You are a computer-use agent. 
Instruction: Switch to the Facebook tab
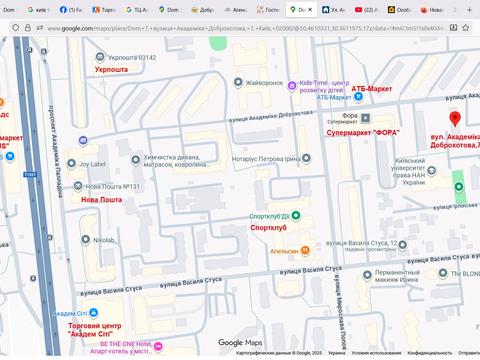[71, 10]
